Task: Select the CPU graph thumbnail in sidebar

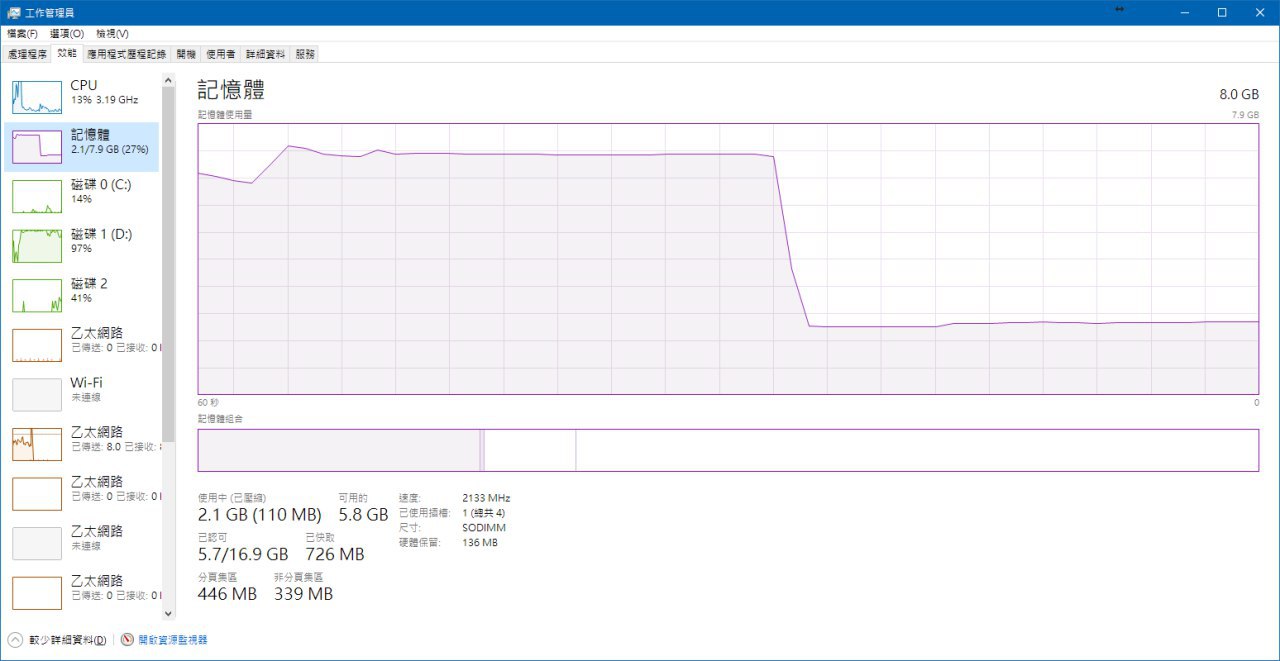Action: coord(37,97)
